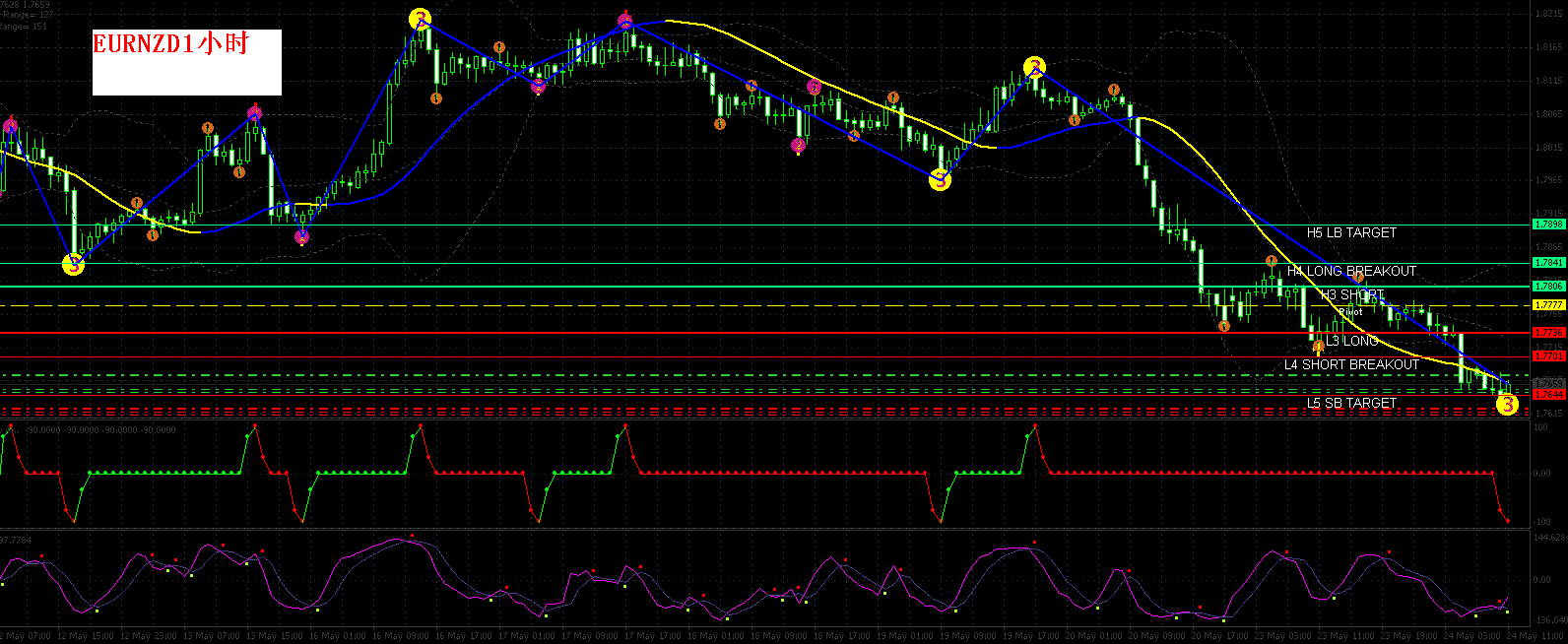1568x644 pixels.
Task: Click the 24 May 03:00 time axis label
Action: 1472,635
